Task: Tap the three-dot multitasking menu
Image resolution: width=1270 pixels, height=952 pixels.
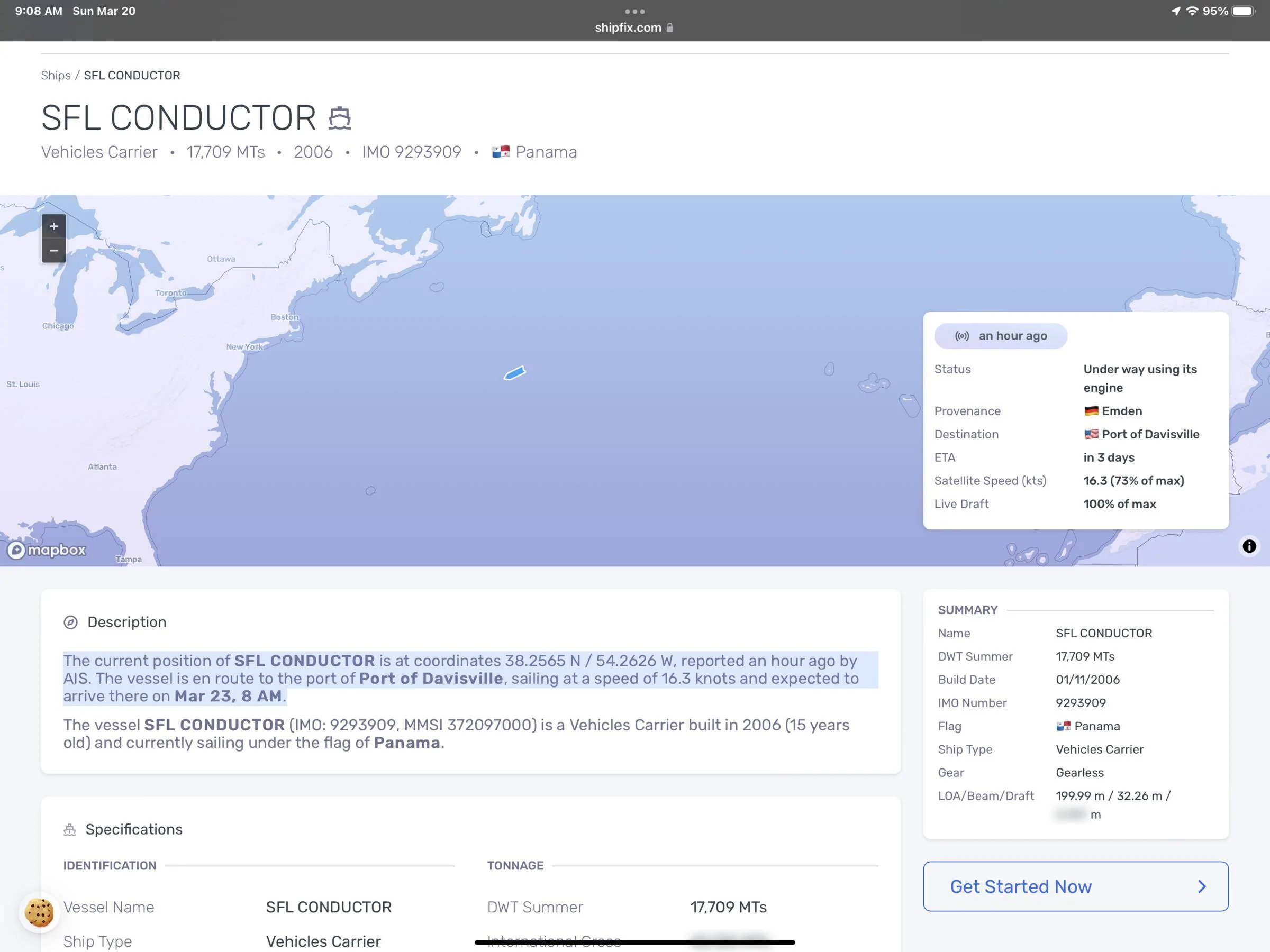Action: tap(634, 12)
